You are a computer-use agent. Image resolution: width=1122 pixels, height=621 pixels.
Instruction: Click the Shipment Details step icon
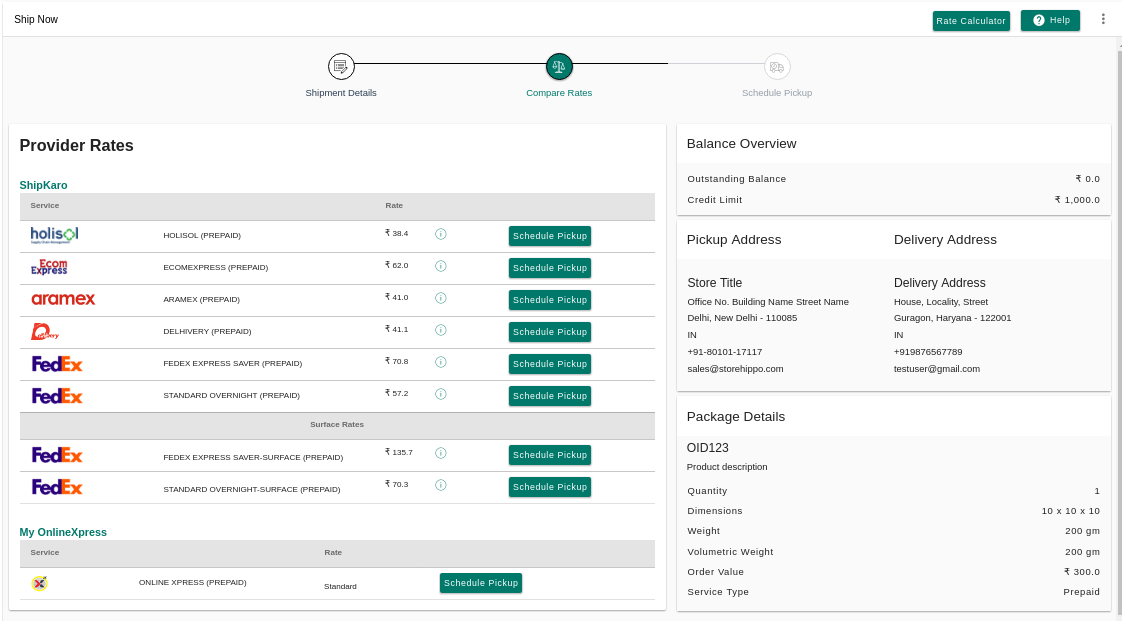(x=341, y=67)
